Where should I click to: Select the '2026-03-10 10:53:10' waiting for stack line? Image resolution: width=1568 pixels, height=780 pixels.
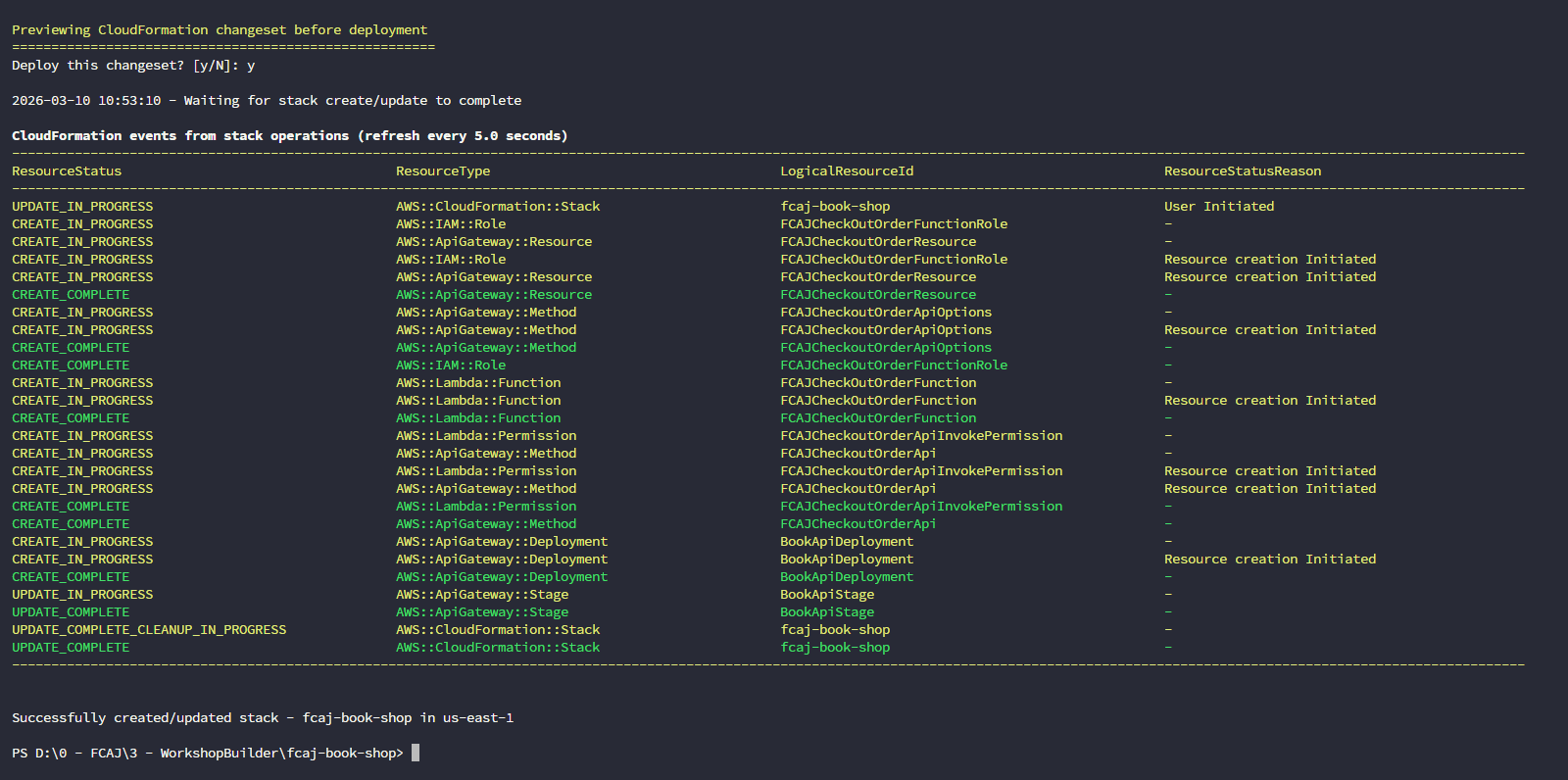pos(267,100)
